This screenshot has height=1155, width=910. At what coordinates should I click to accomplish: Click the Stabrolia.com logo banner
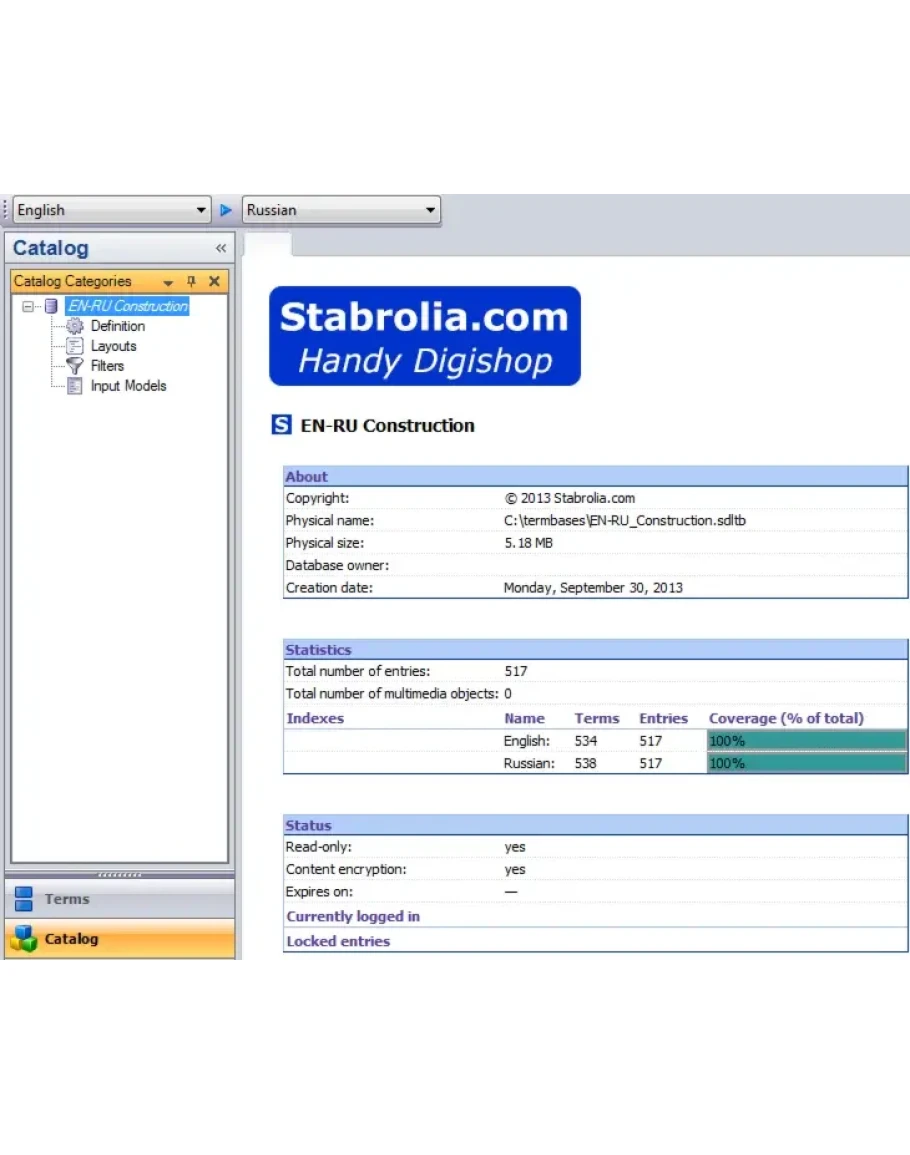[x=424, y=336]
